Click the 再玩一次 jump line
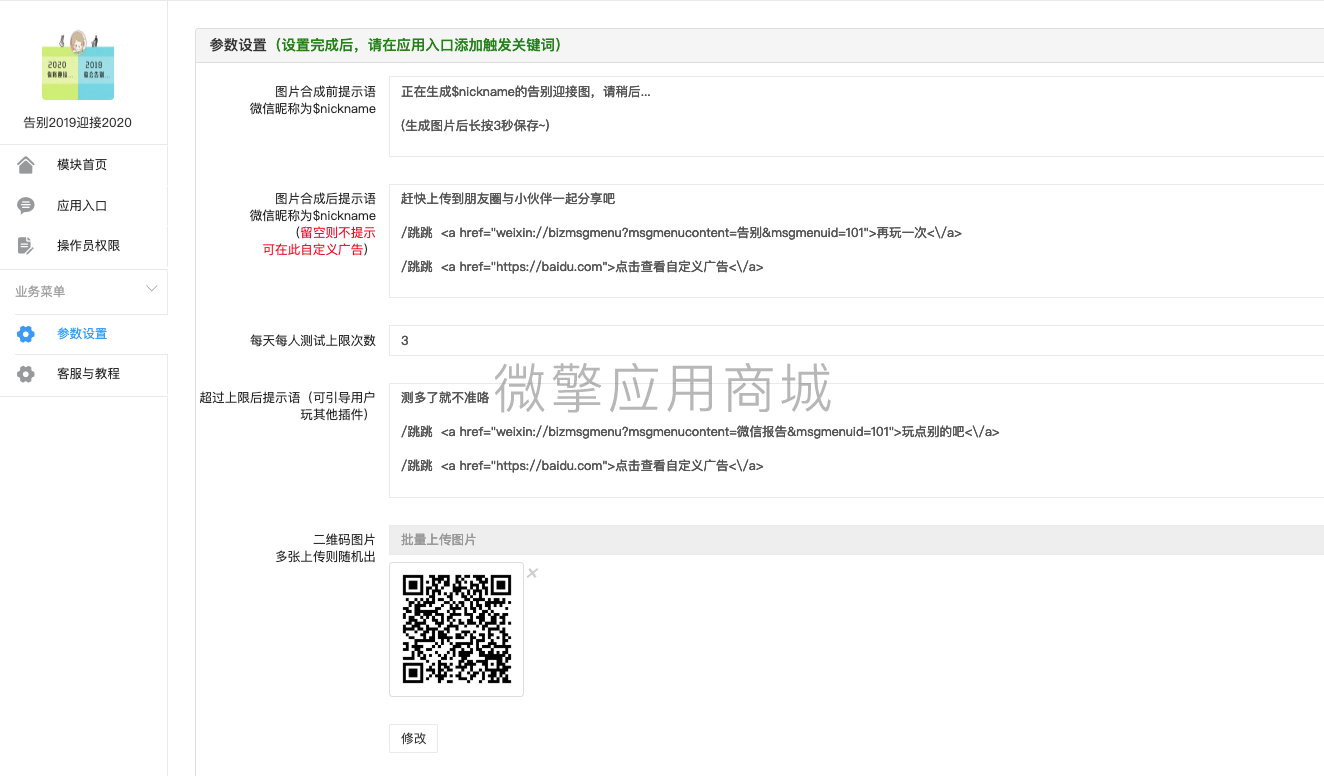 pyautogui.click(x=681, y=233)
